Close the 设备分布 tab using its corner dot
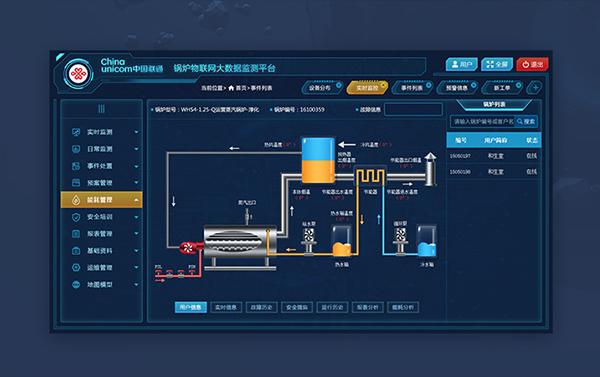The width and height of the screenshot is (600, 377). pyautogui.click(x=339, y=85)
